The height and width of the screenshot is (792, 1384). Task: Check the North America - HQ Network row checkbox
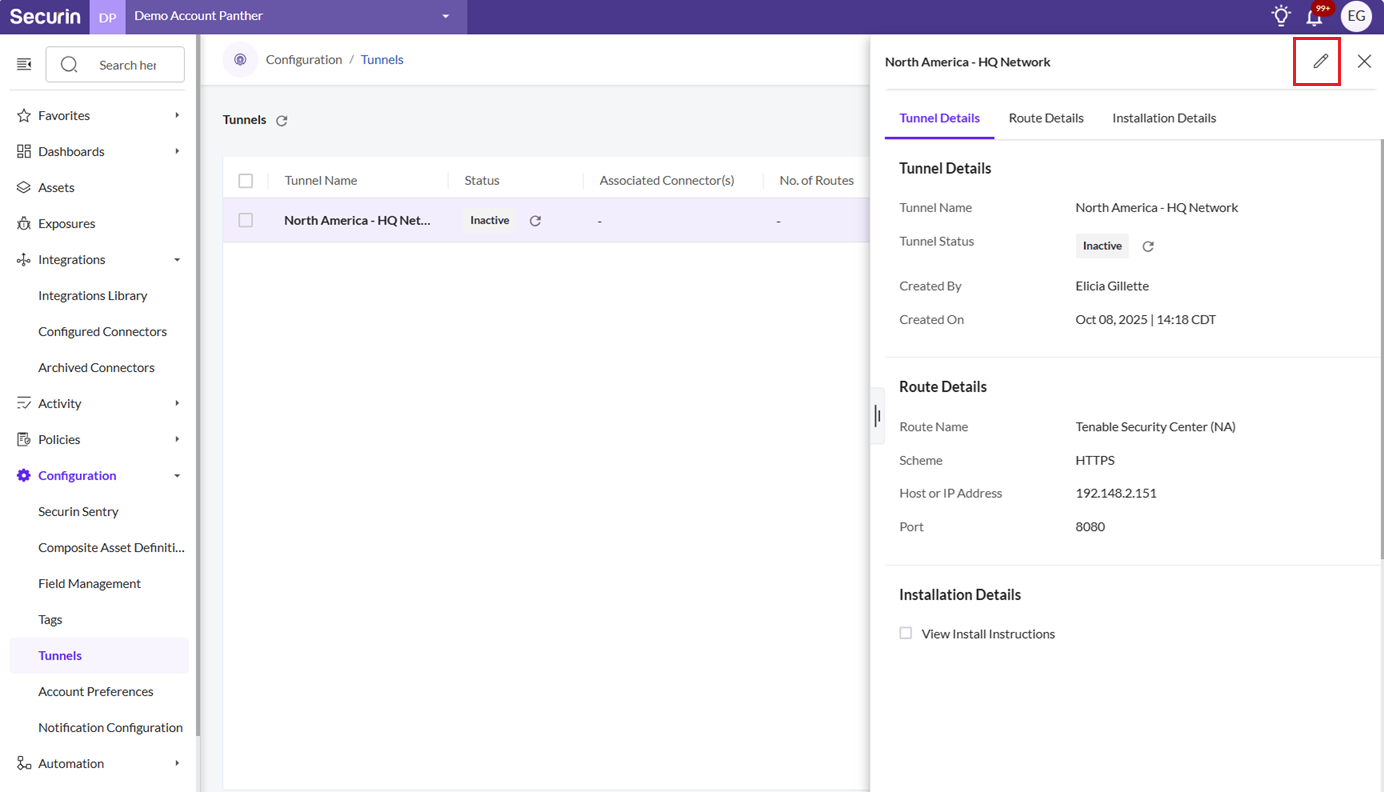click(246, 220)
